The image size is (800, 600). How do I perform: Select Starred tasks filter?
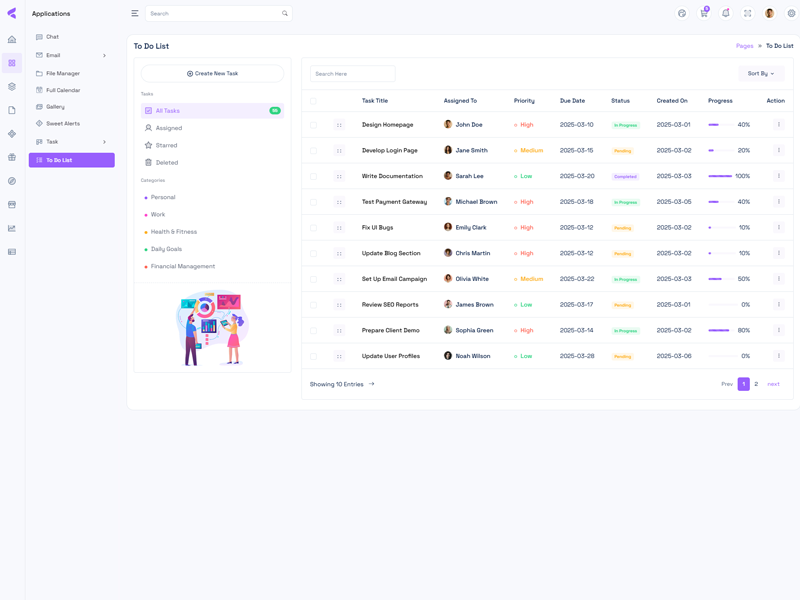[x=166, y=145]
